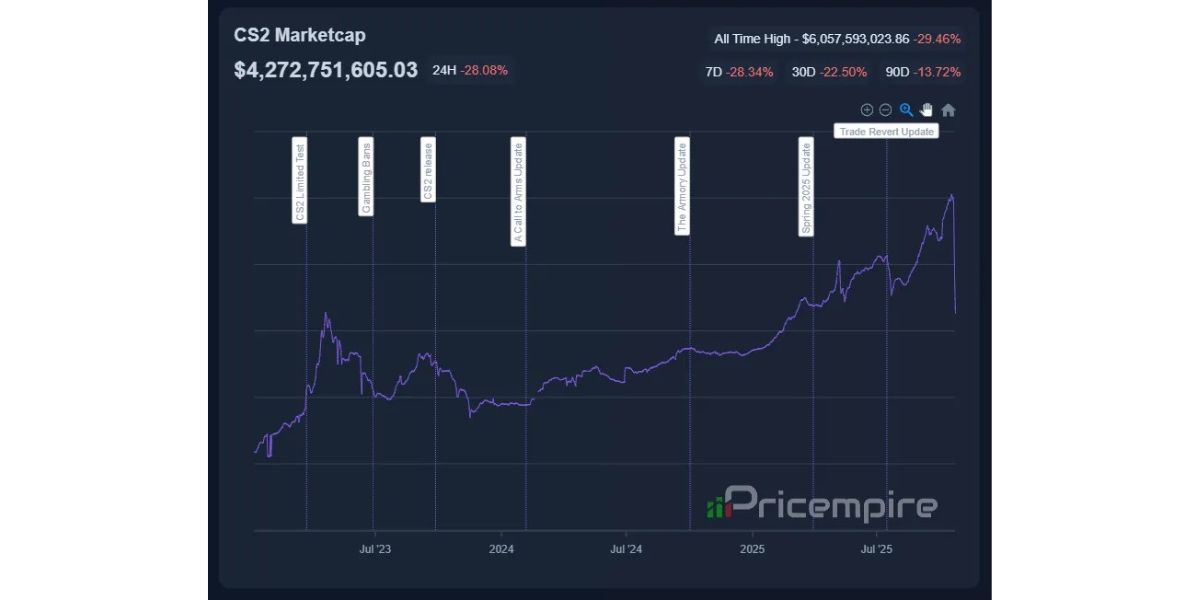The width and height of the screenshot is (1200, 600).
Task: Click the blue magnifier currently highlighted
Action: 906,110
